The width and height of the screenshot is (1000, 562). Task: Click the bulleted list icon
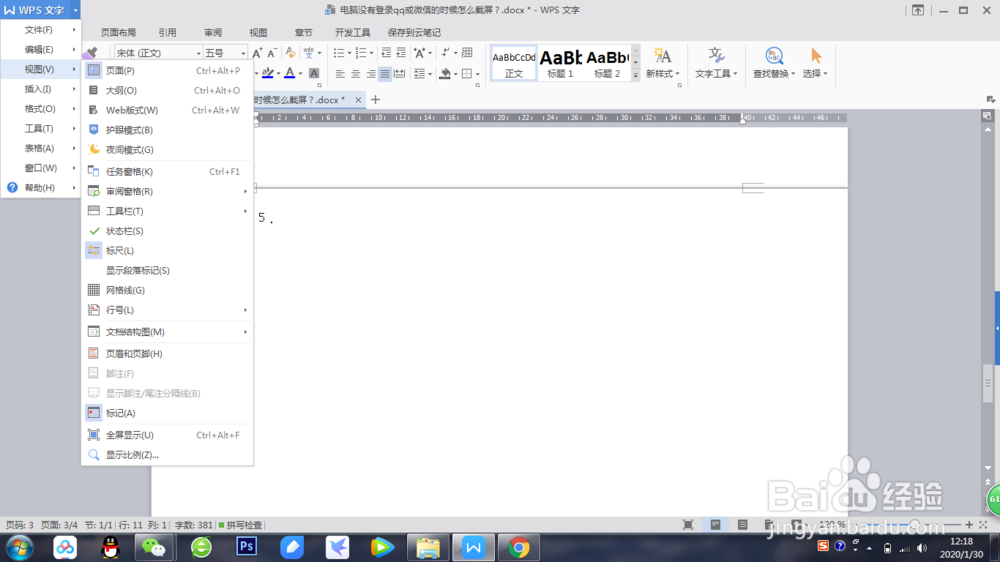[x=339, y=53]
